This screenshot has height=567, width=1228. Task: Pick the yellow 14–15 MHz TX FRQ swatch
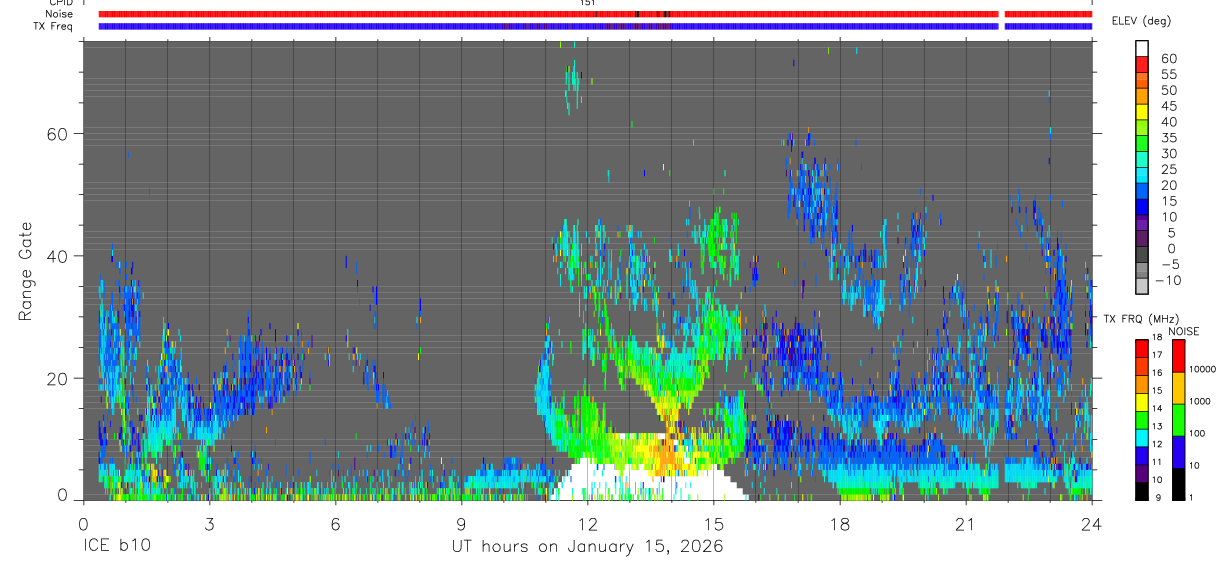click(1142, 400)
